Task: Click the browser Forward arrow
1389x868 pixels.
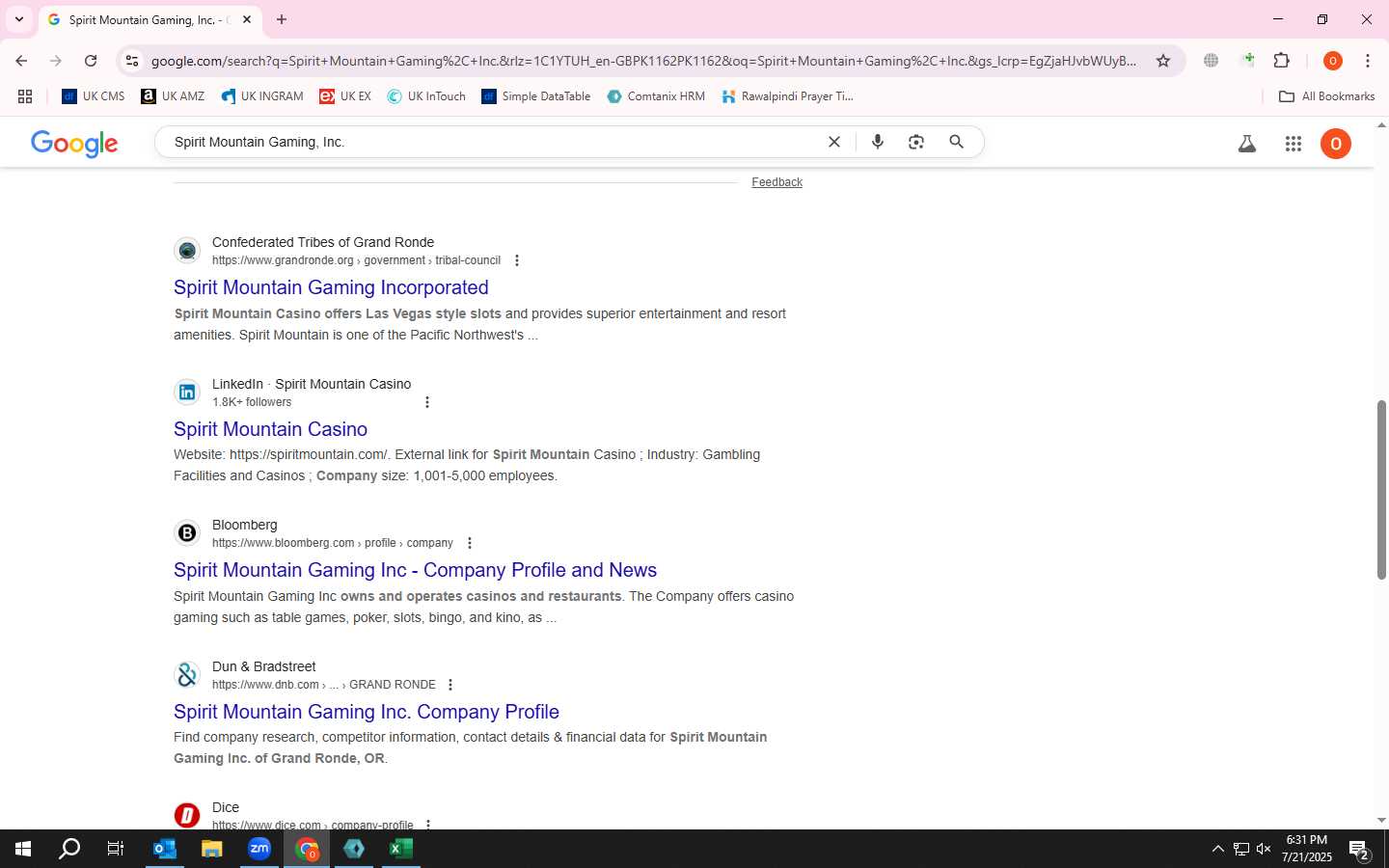Action: click(56, 61)
